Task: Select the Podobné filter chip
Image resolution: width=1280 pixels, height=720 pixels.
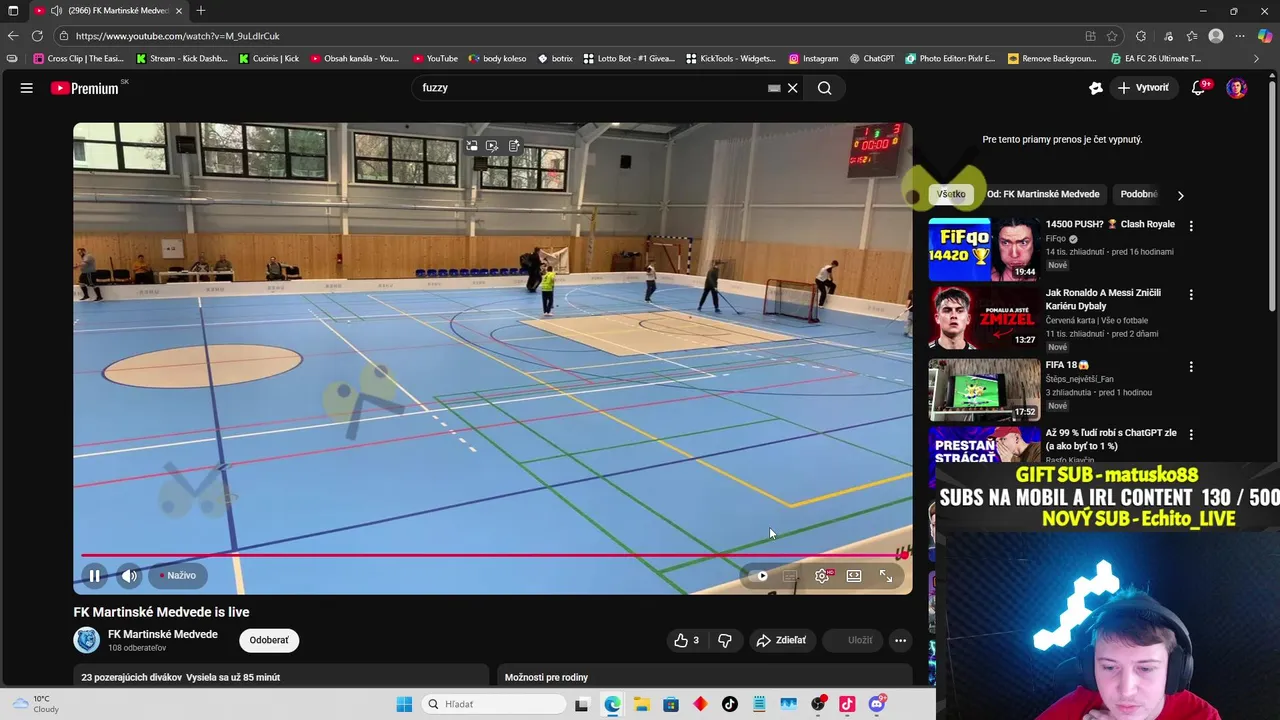Action: (x=1139, y=194)
